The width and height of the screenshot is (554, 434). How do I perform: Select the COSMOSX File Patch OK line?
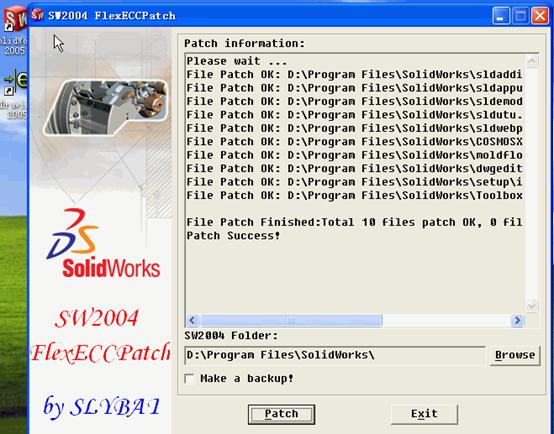(x=354, y=142)
